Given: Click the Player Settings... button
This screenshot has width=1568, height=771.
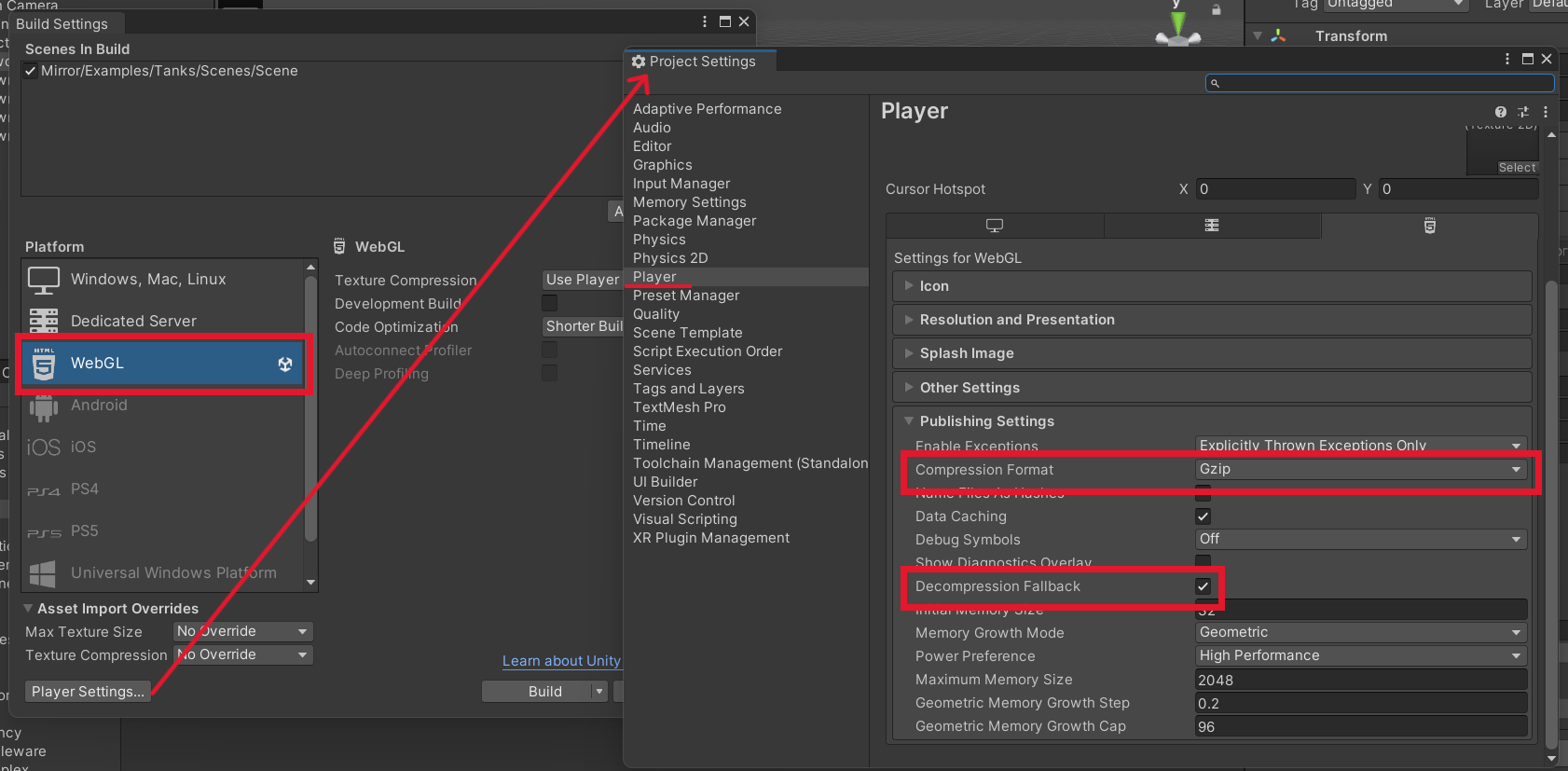Looking at the screenshot, I should point(88,692).
